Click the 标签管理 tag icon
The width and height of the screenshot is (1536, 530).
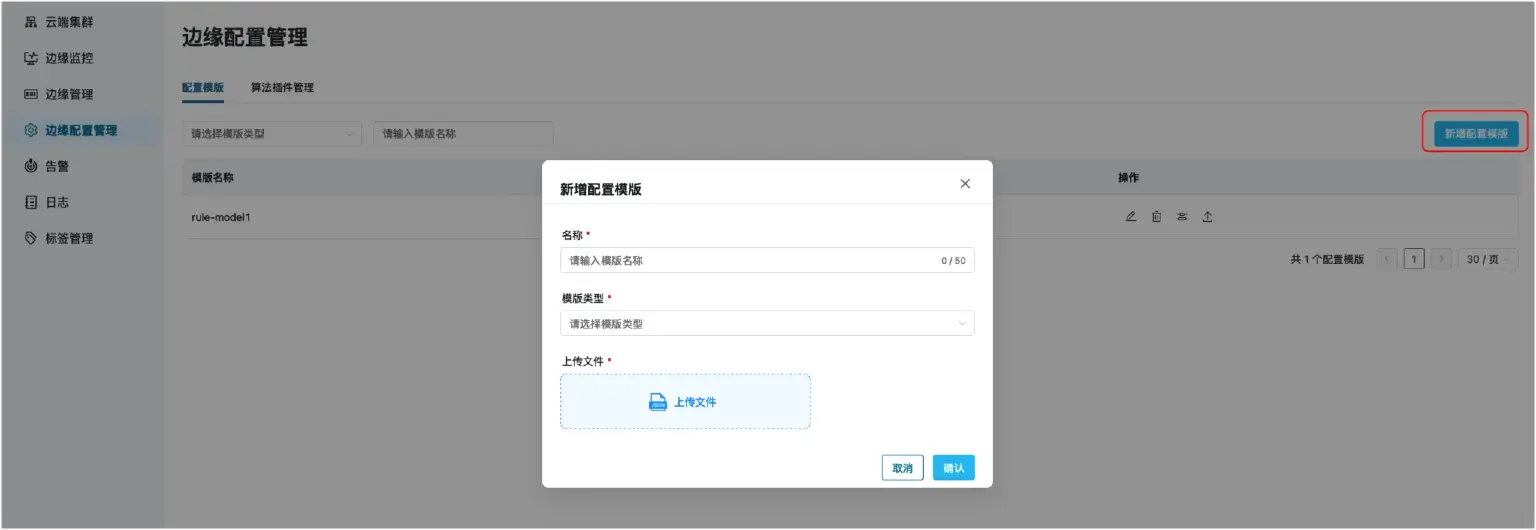pyautogui.click(x=30, y=238)
